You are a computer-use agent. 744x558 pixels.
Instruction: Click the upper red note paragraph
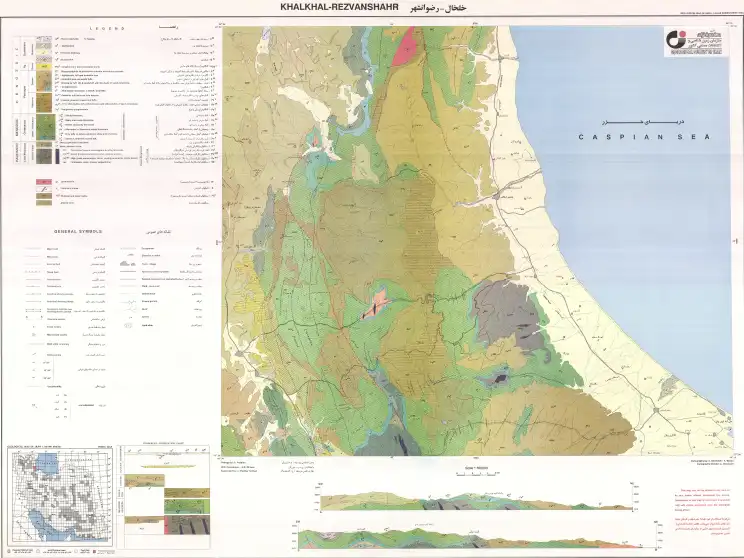[701, 500]
